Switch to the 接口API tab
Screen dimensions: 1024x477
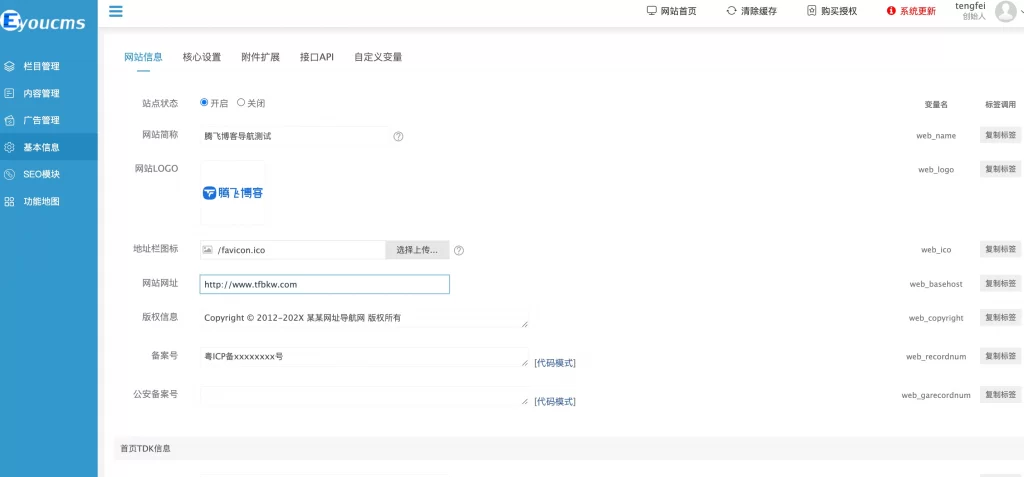pyautogui.click(x=317, y=57)
